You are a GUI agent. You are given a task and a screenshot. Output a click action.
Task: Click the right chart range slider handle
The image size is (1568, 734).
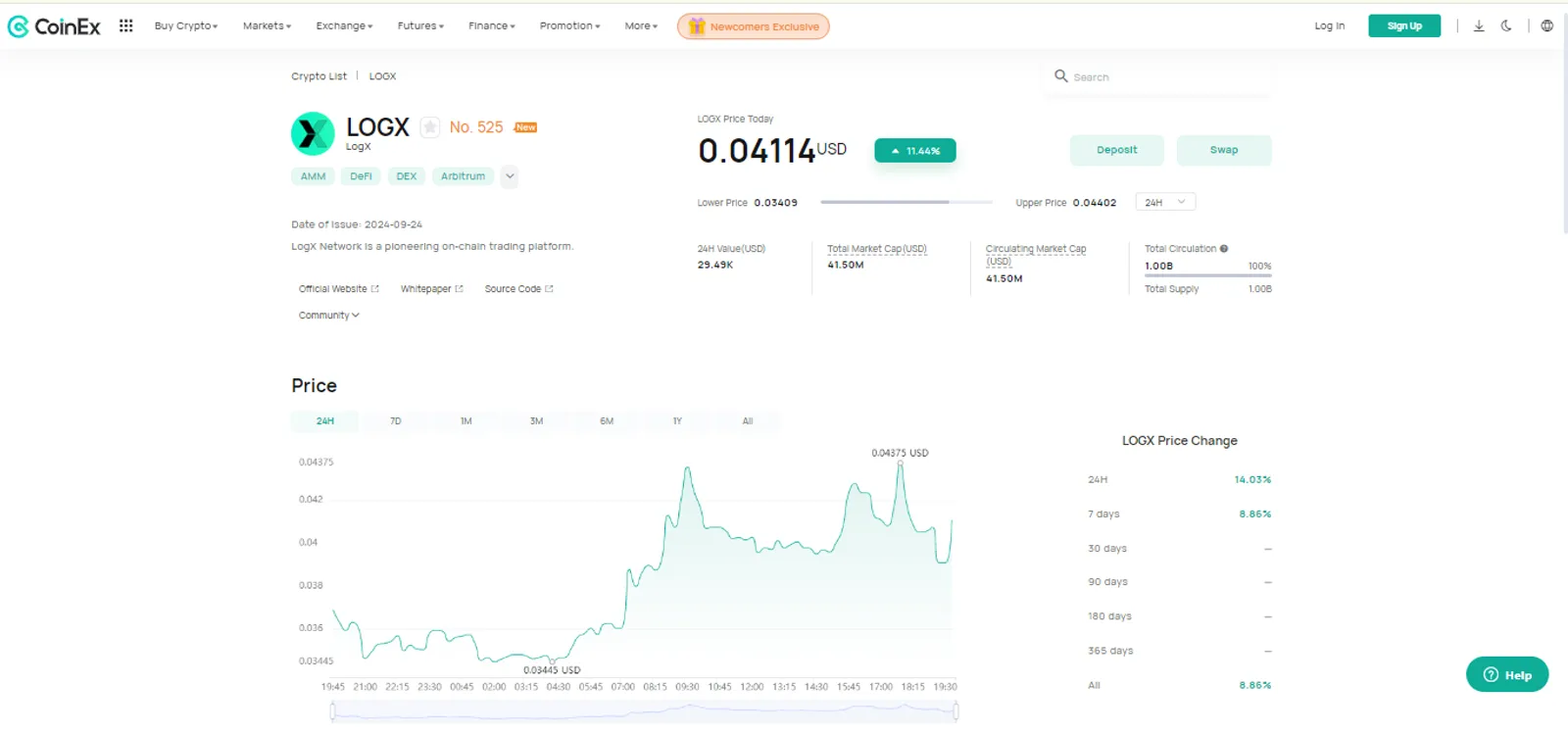tap(955, 710)
